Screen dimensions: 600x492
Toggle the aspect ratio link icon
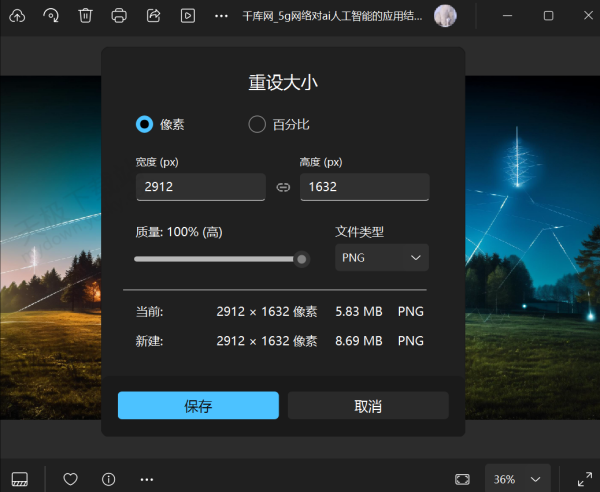coord(283,187)
